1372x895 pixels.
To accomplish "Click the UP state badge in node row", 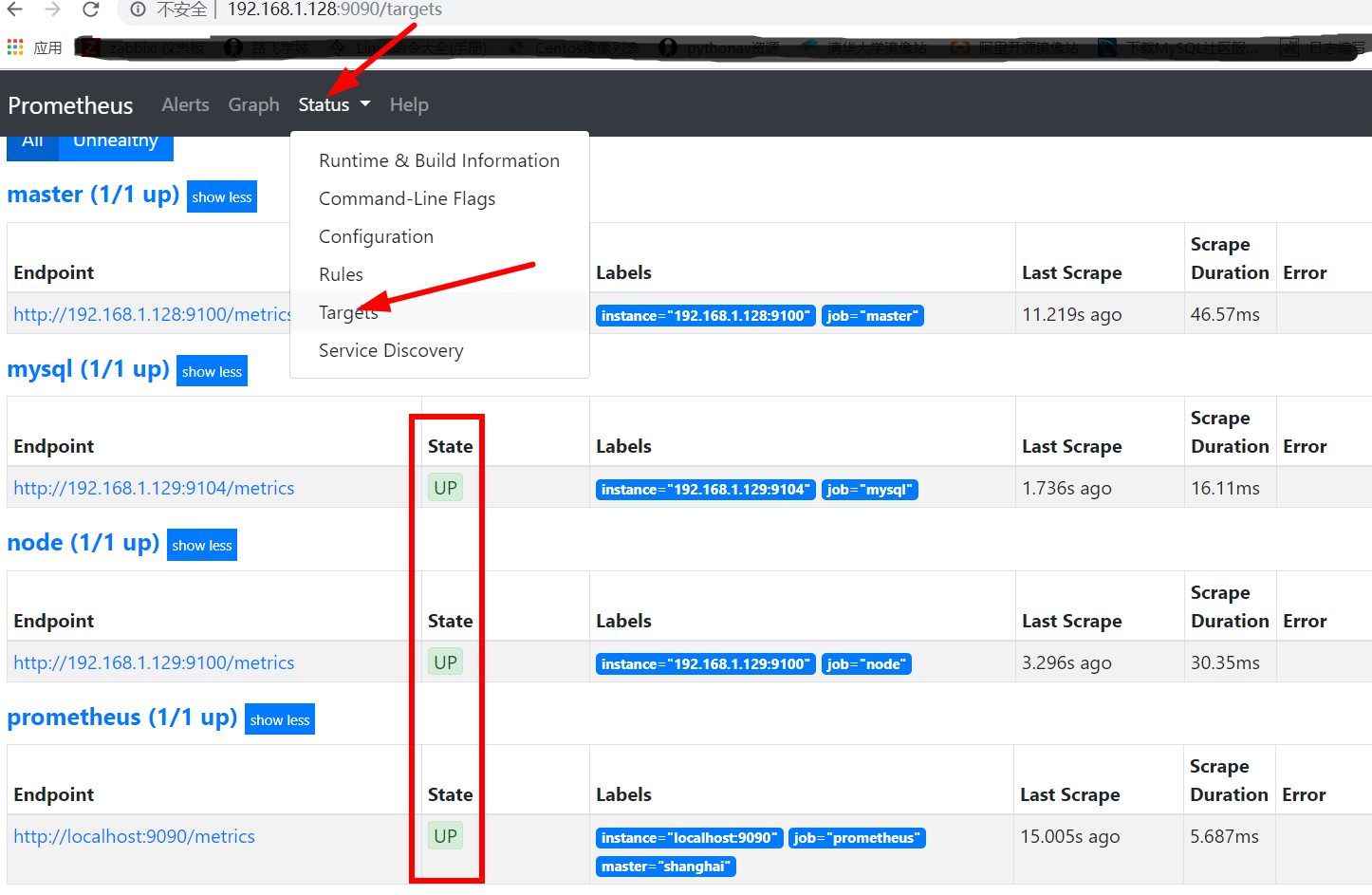I will 445,662.
